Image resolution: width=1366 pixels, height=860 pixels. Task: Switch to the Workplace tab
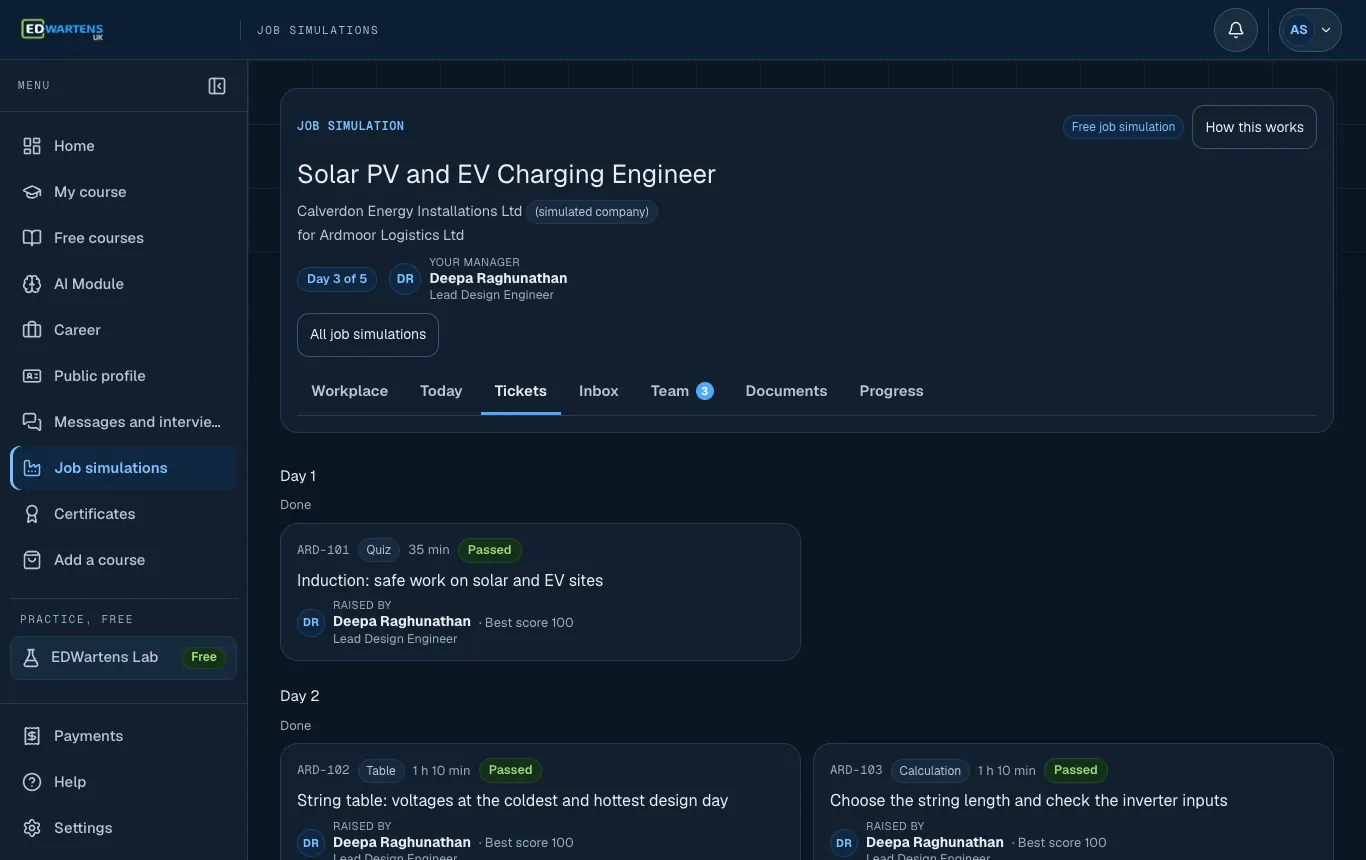tap(350, 391)
